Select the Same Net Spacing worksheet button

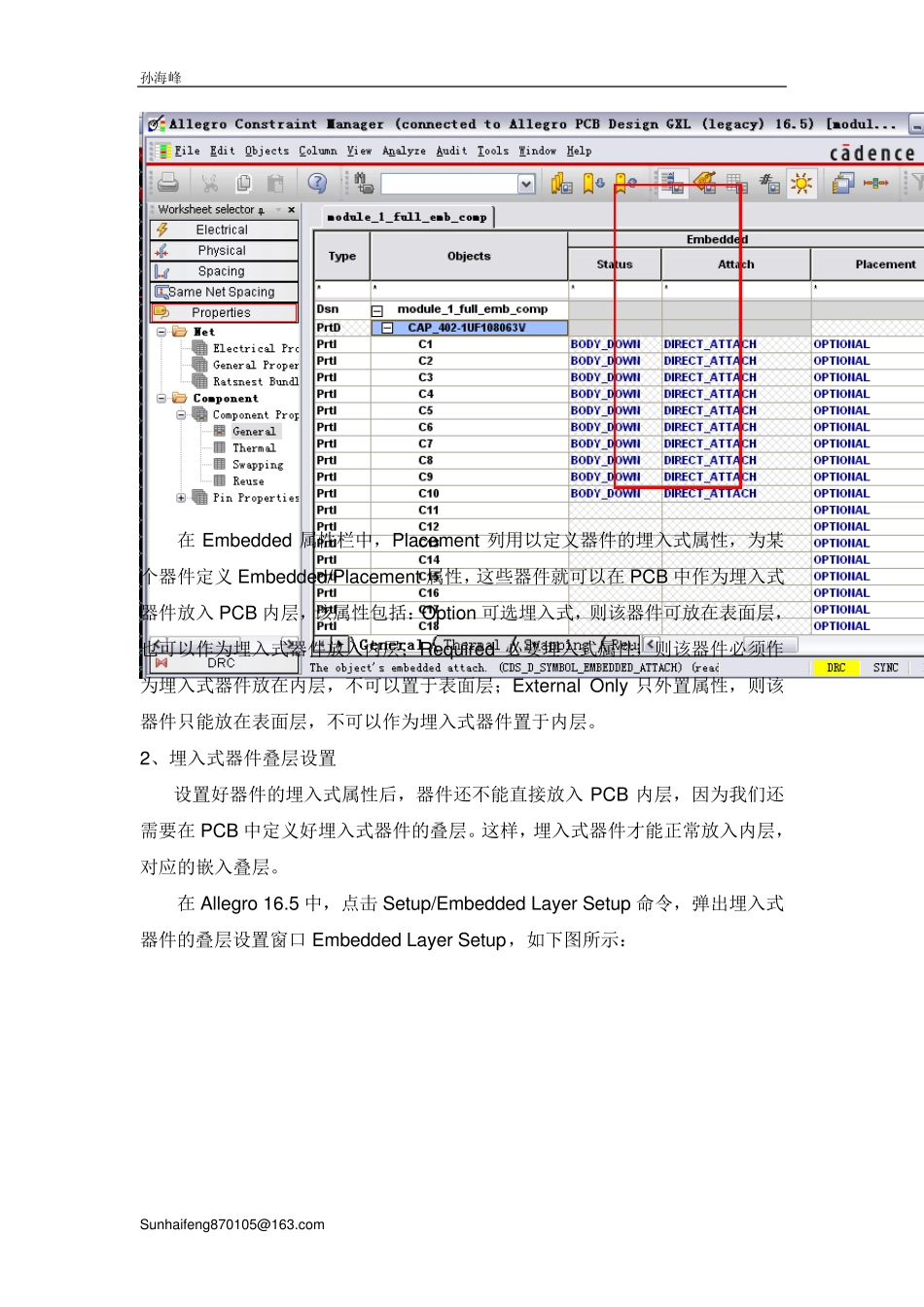pos(224,292)
